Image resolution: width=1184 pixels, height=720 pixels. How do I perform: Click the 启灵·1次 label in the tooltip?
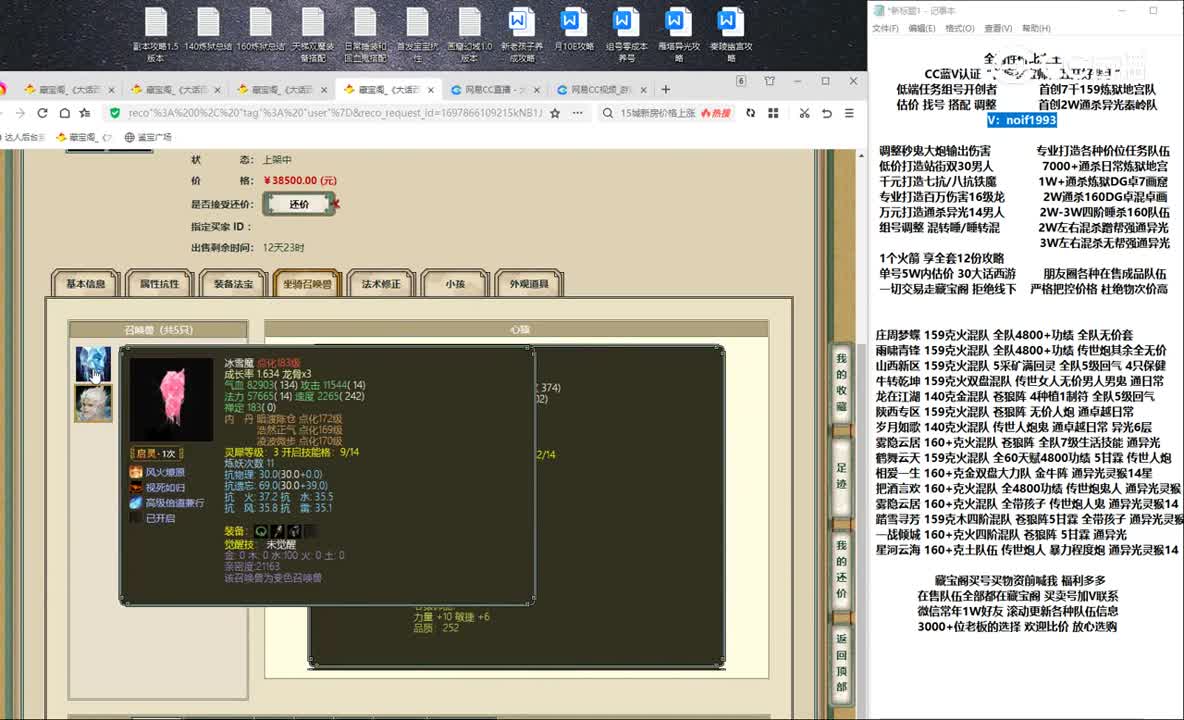point(157,454)
